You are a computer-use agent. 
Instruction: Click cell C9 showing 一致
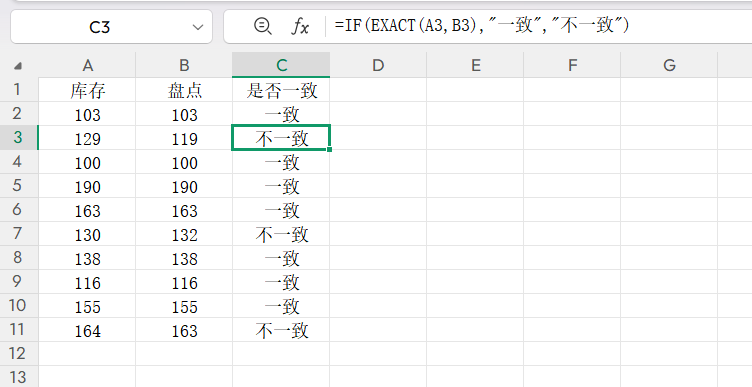282,281
